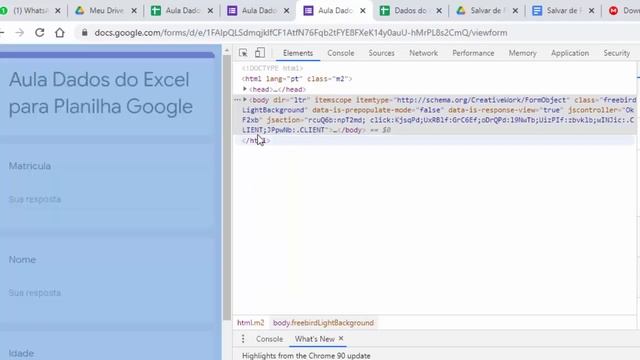
Task: Open the Network panel tab
Action: (423, 53)
